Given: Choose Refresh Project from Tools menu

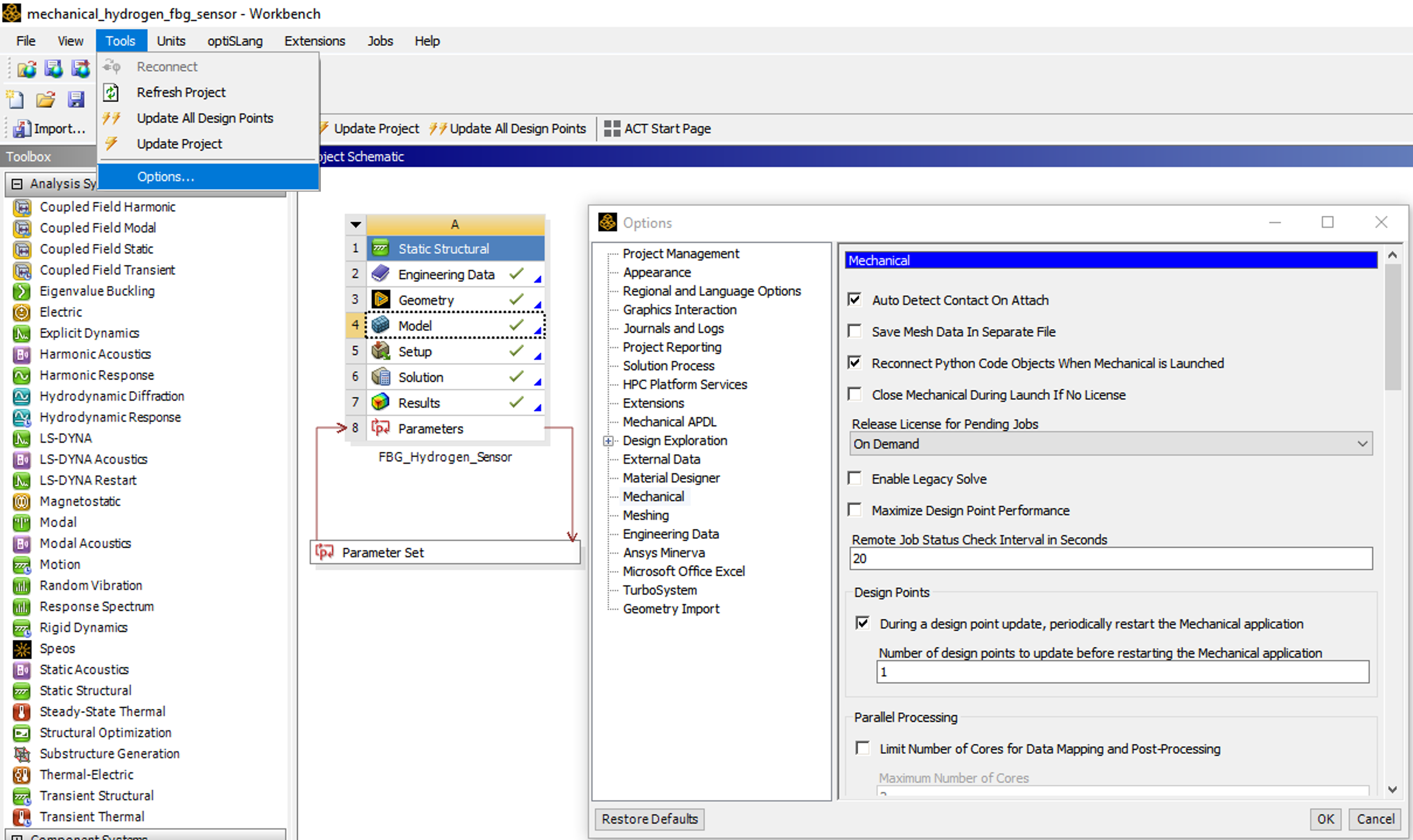Looking at the screenshot, I should click(x=208, y=92).
